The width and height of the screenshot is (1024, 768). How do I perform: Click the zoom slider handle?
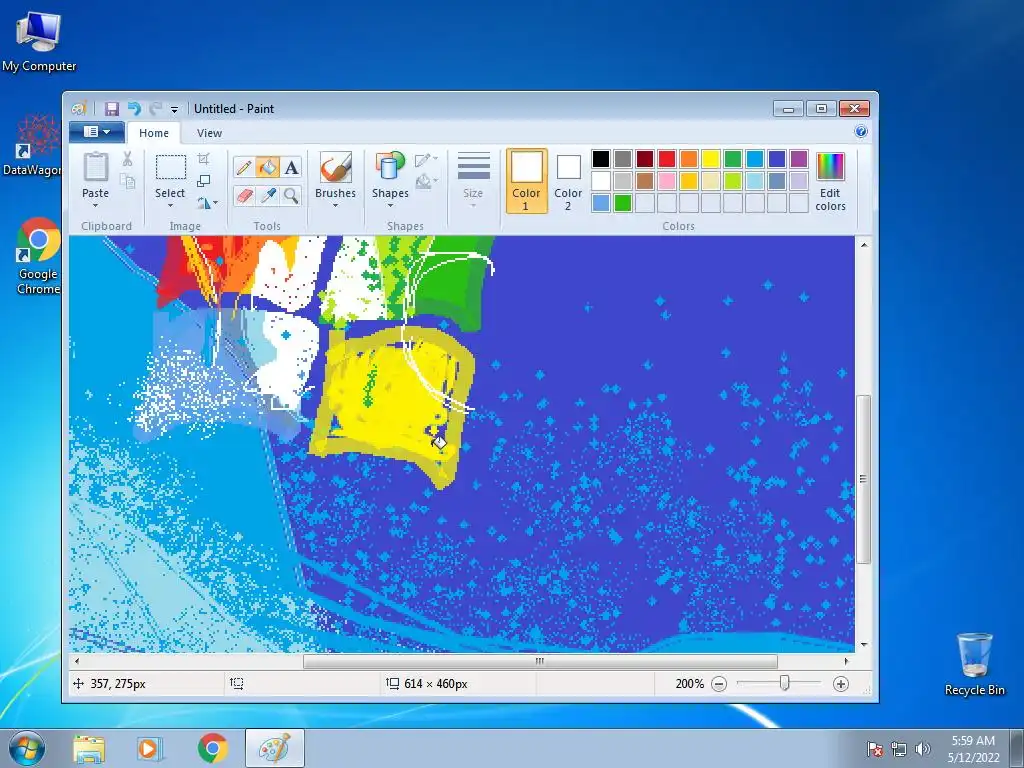(784, 684)
